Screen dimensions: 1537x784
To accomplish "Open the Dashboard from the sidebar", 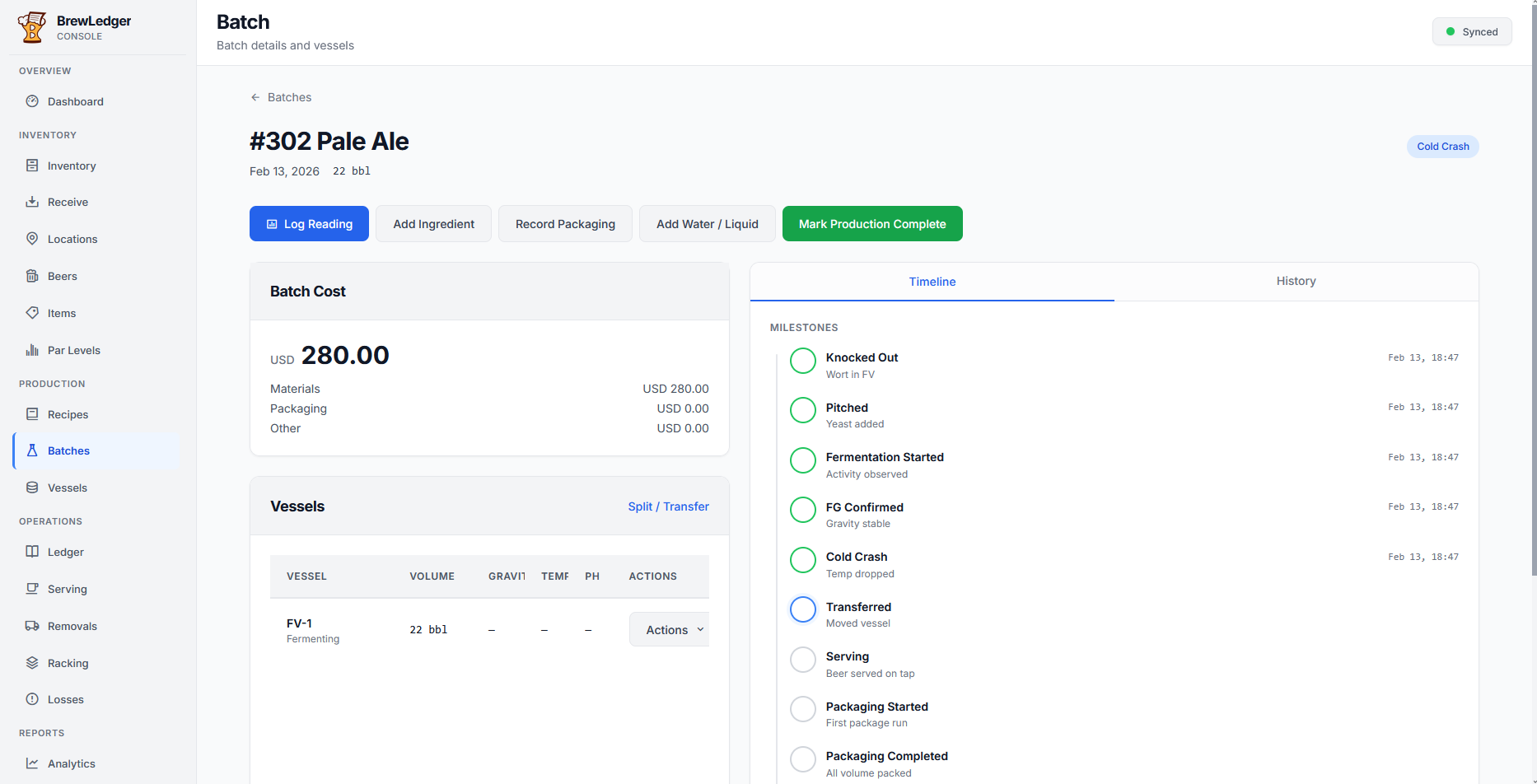I will tap(75, 101).
